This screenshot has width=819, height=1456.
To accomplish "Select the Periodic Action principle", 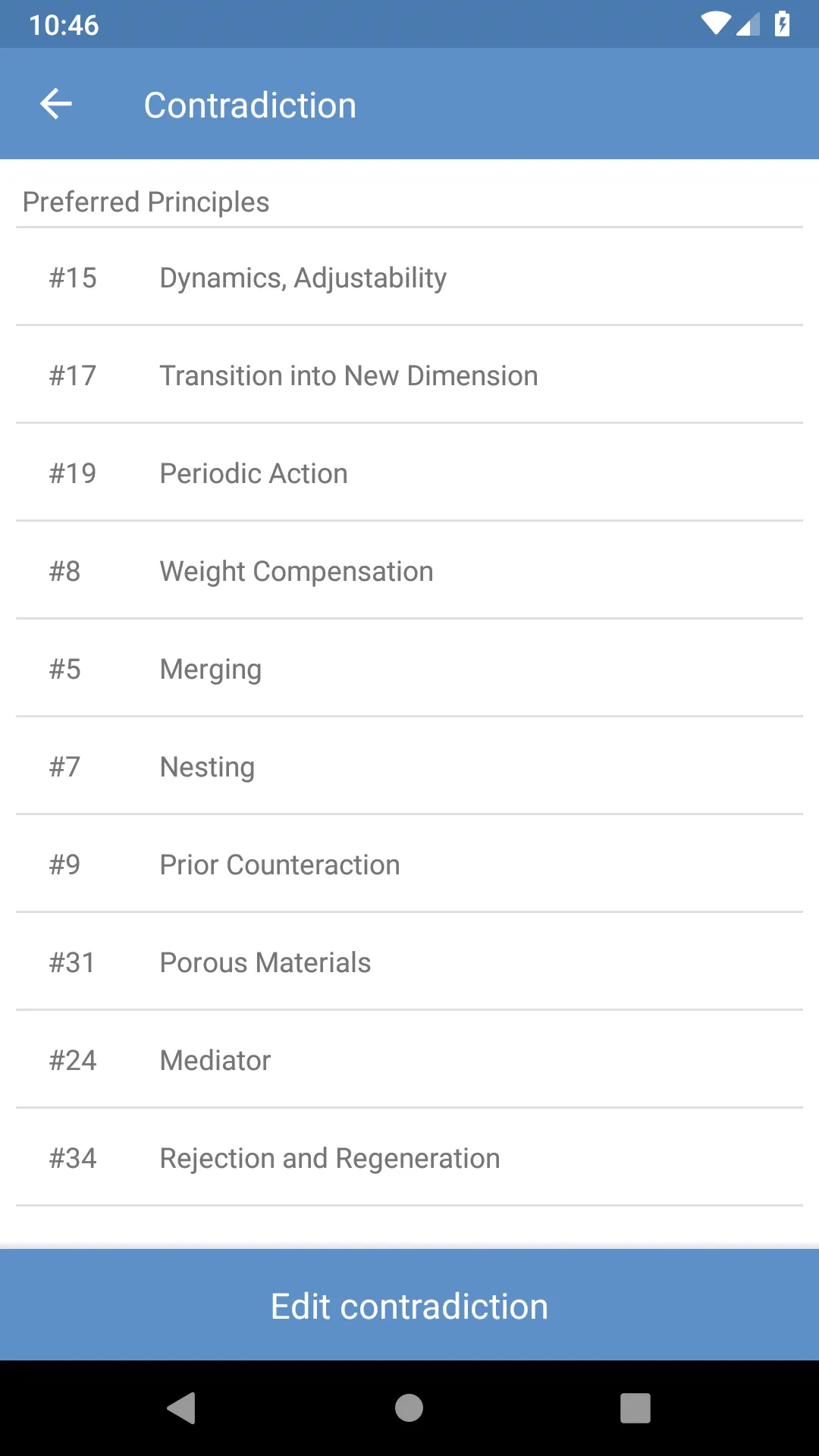I will (409, 473).
